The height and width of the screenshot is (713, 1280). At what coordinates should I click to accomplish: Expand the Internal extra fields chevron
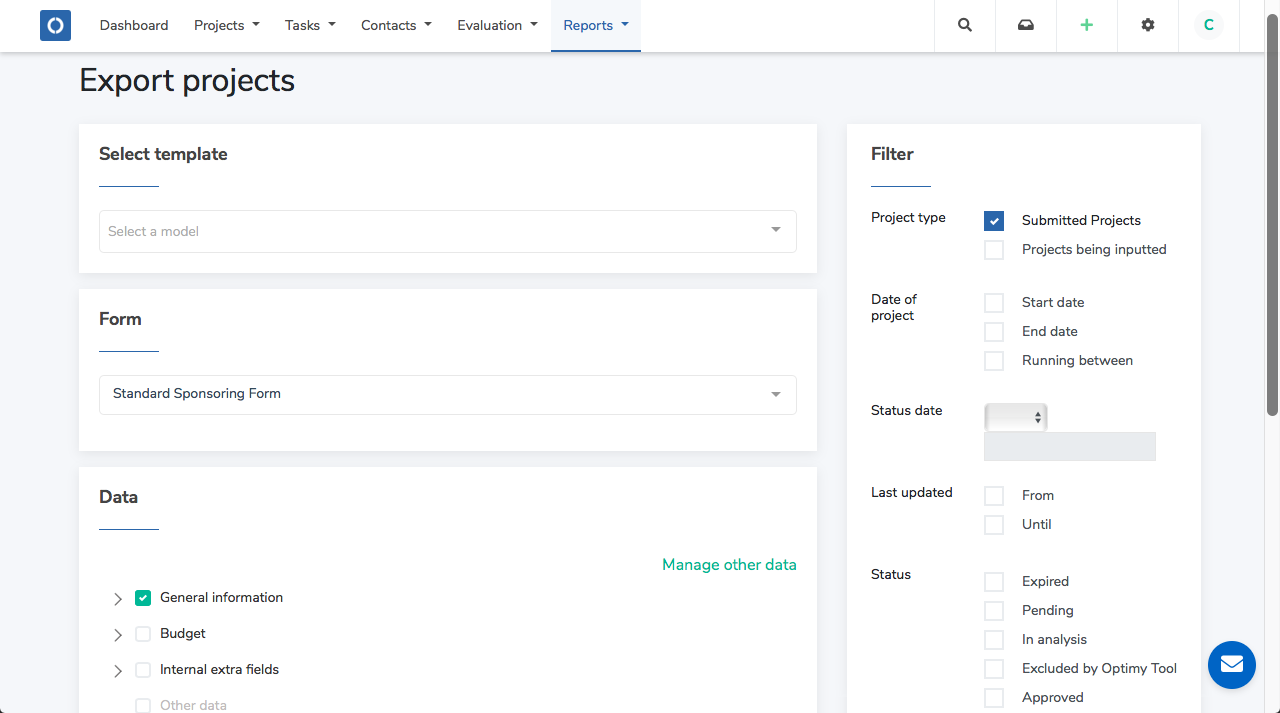tap(118, 671)
